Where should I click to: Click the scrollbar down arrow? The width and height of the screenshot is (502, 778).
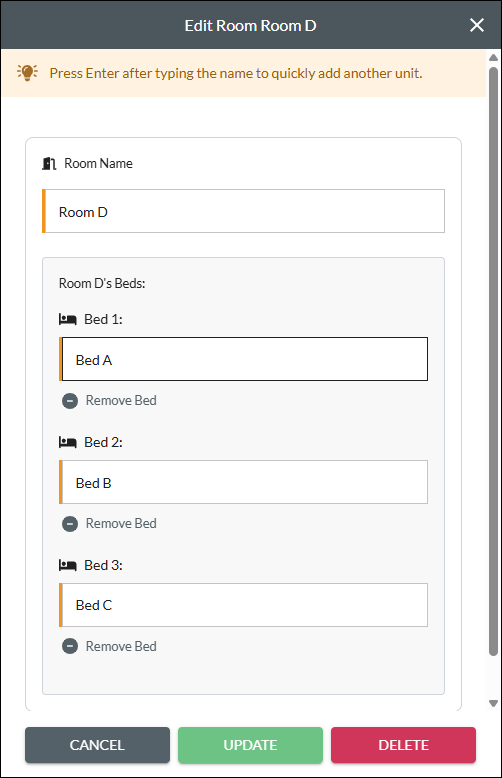point(493,703)
